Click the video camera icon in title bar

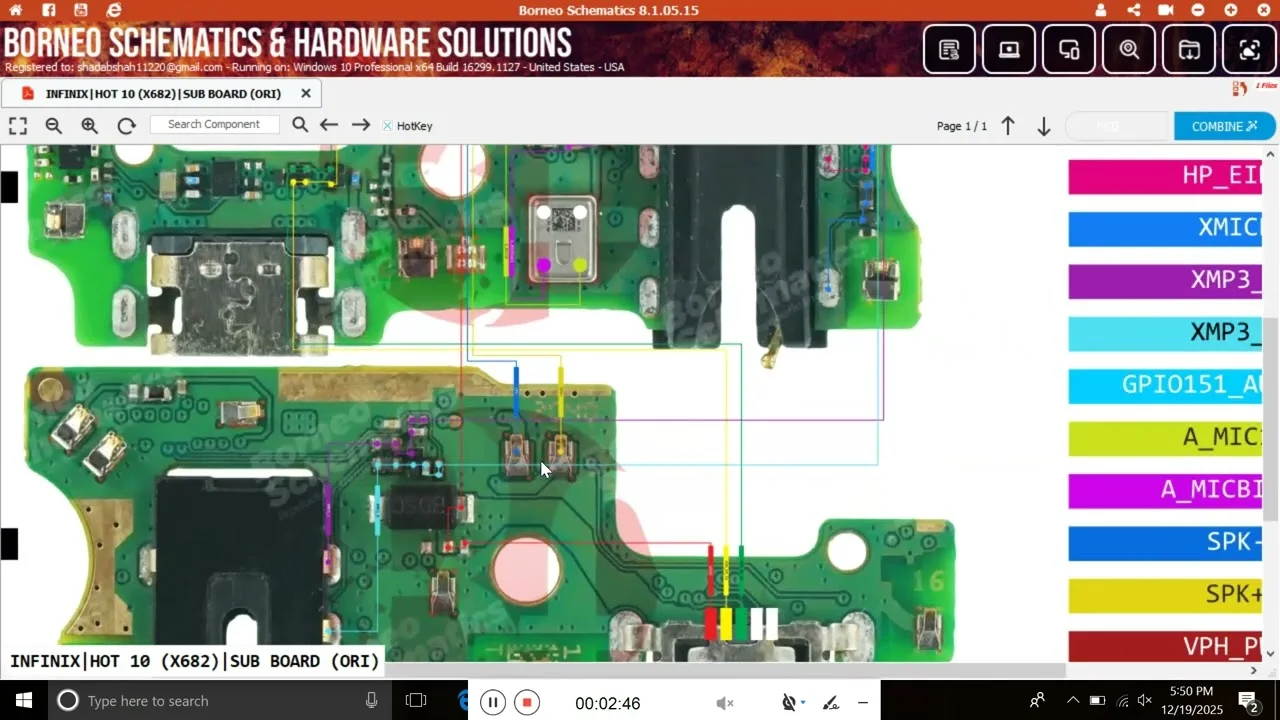pyautogui.click(x=1166, y=10)
